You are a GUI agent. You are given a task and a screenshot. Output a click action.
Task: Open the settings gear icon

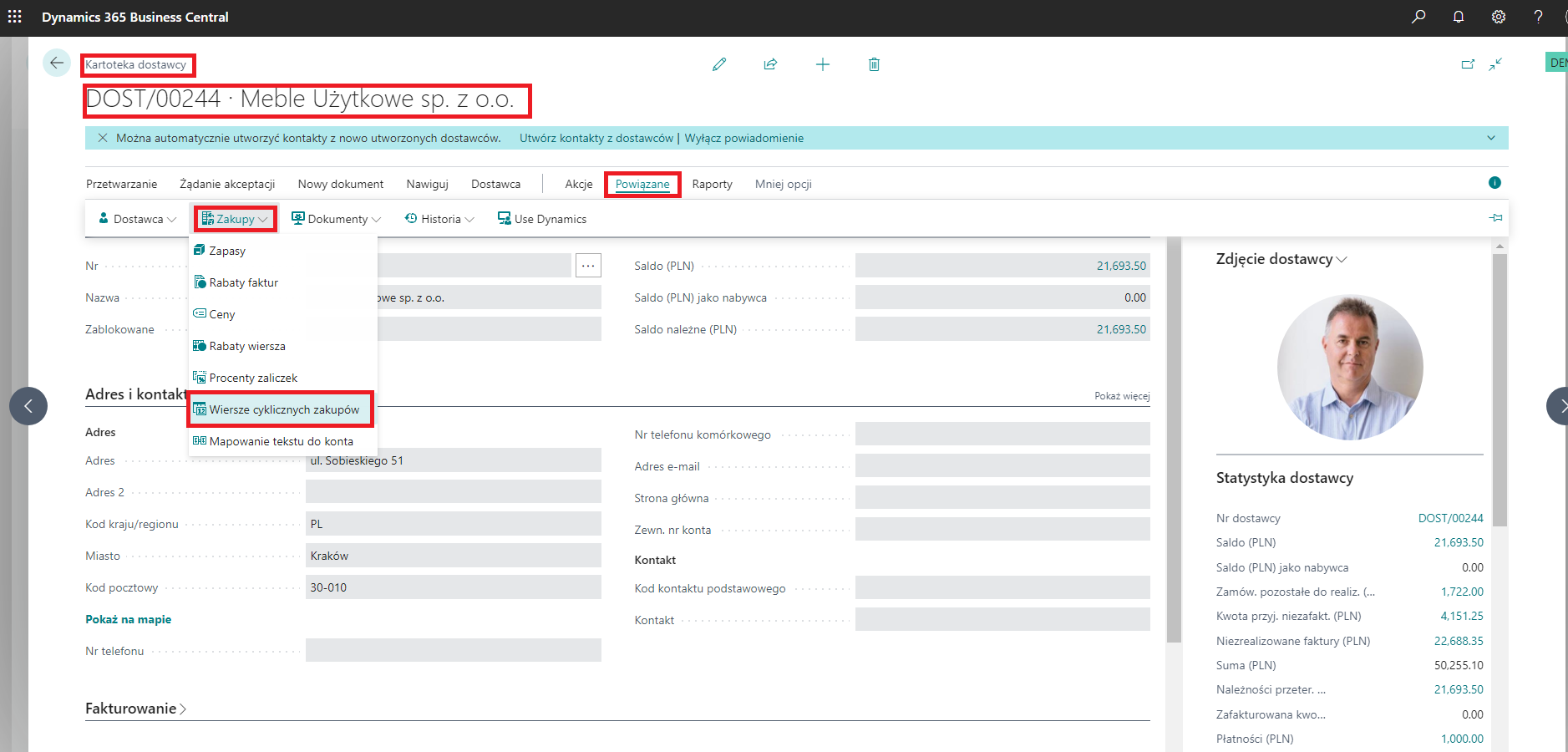(x=1499, y=17)
